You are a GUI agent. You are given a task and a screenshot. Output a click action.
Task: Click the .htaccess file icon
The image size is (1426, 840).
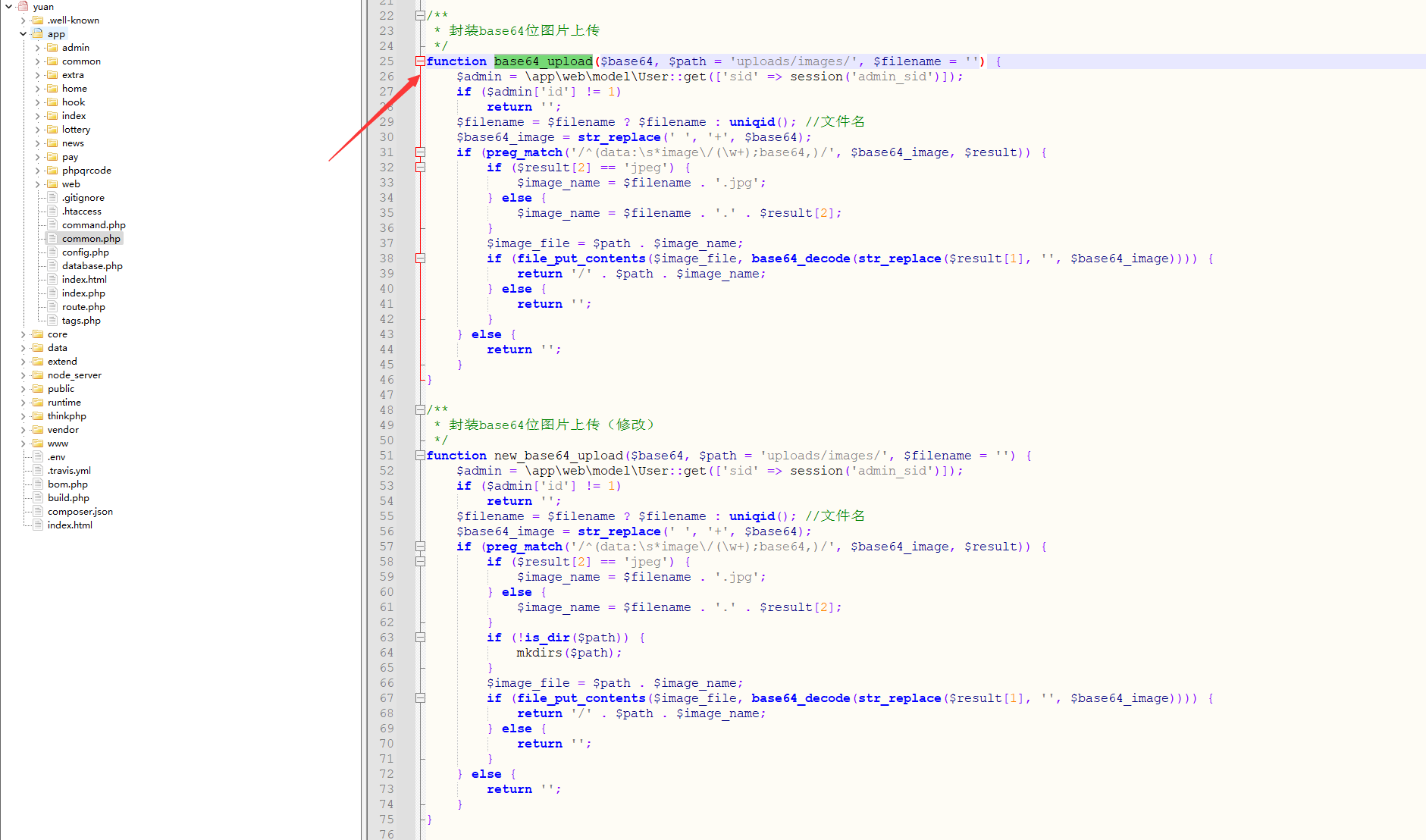click(52, 212)
